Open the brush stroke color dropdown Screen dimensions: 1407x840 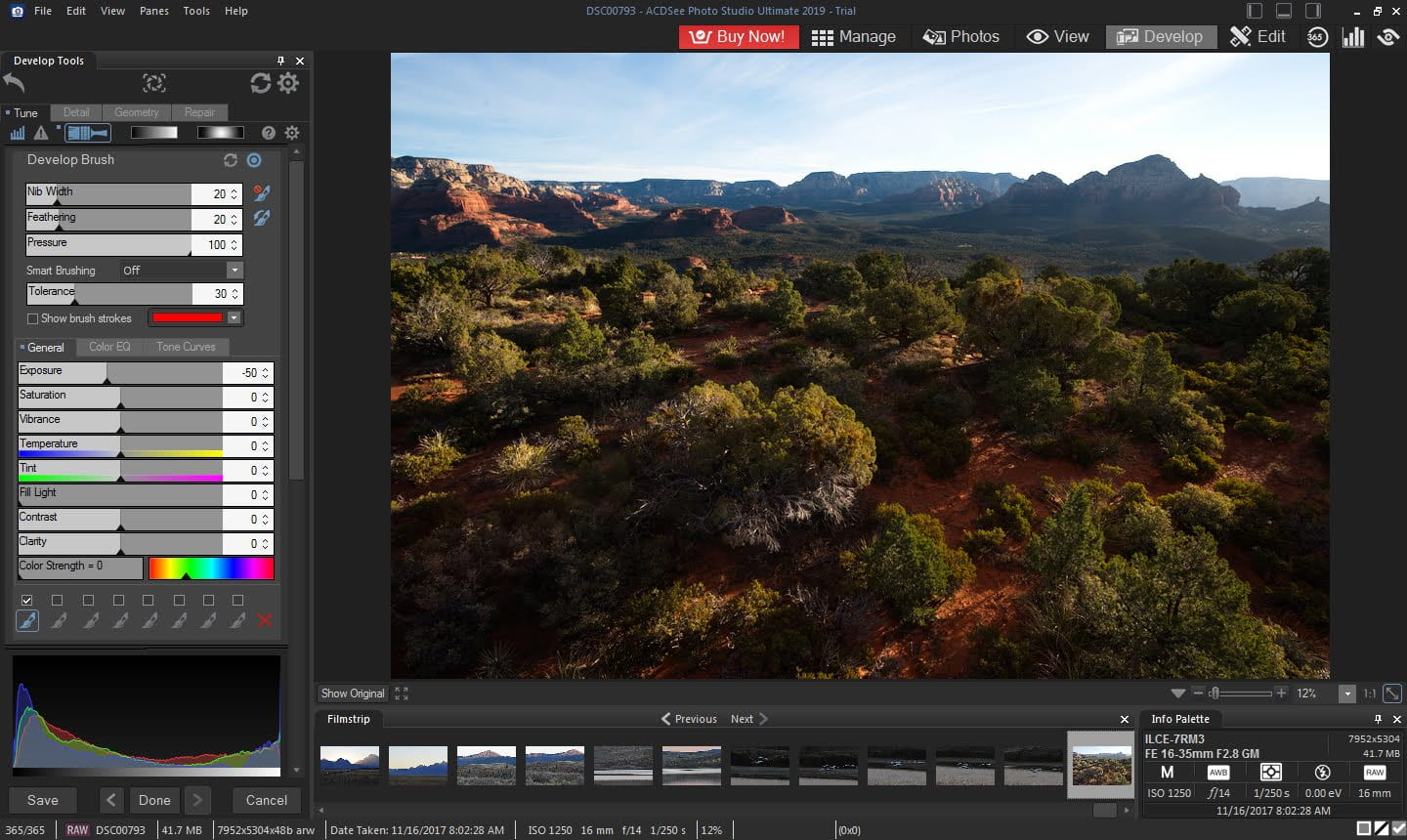click(232, 317)
